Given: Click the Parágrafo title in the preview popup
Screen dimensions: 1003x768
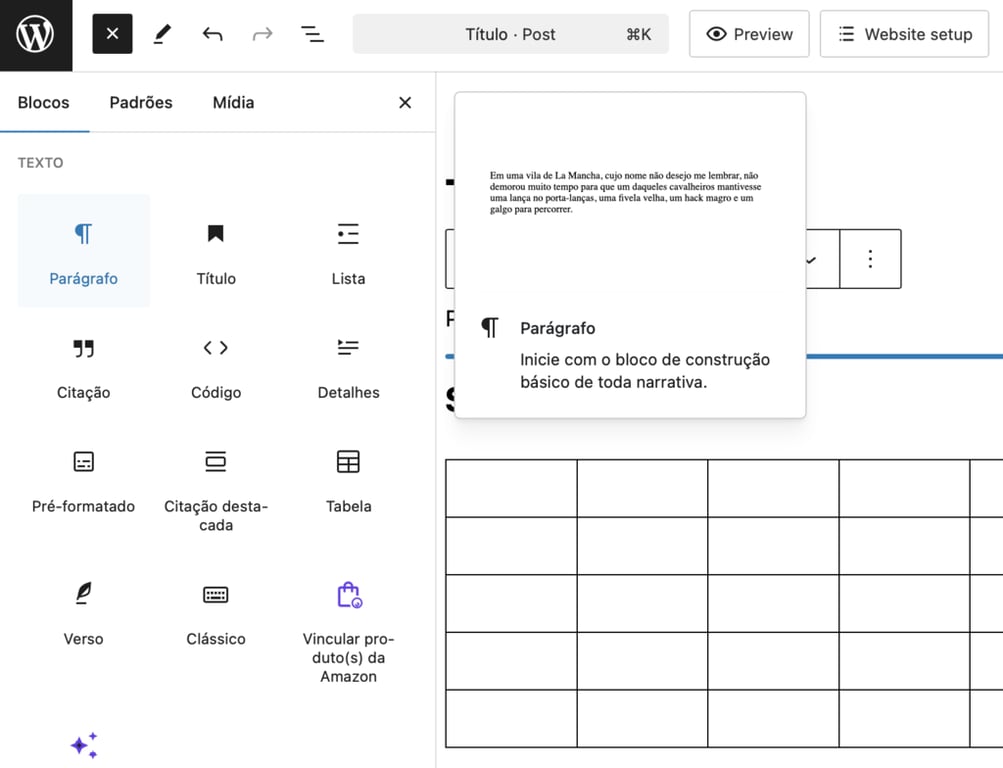Looking at the screenshot, I should click(558, 328).
